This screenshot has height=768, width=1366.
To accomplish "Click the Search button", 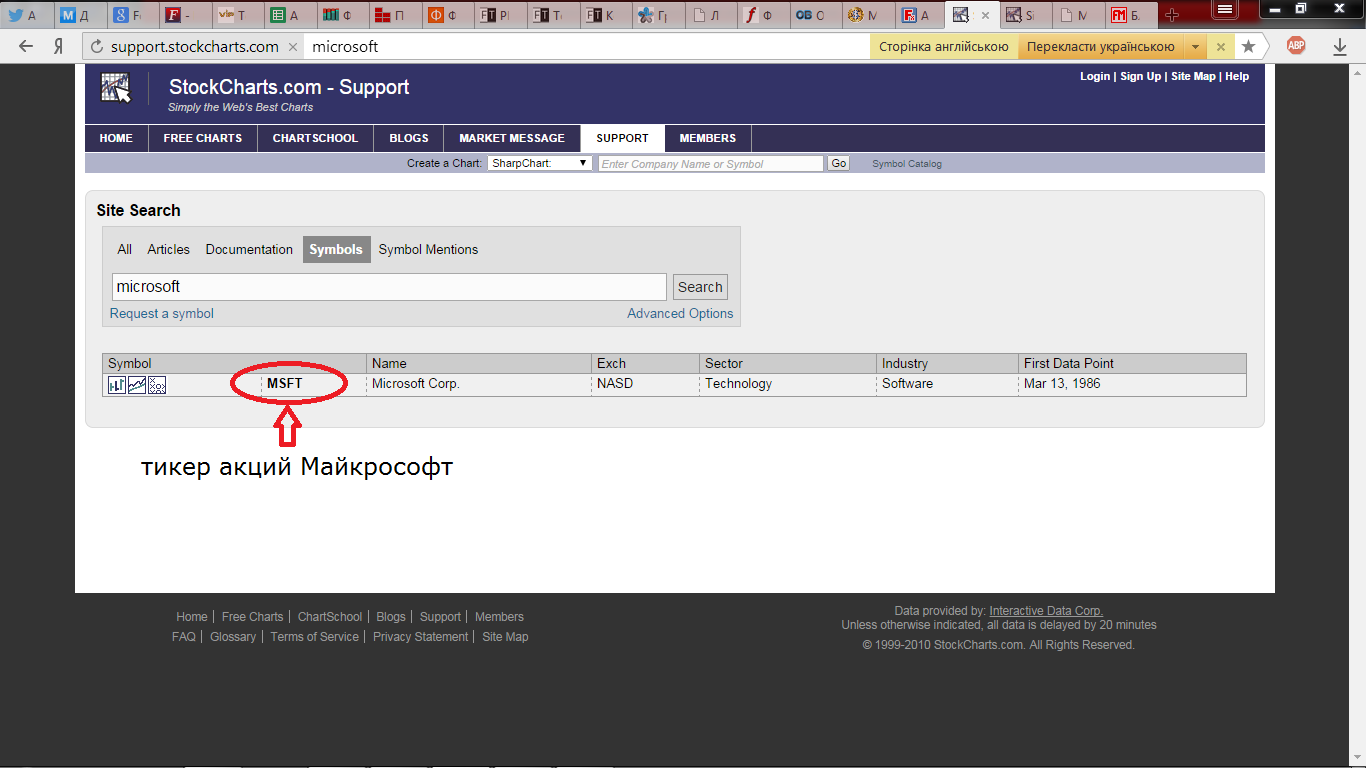I will (x=700, y=287).
